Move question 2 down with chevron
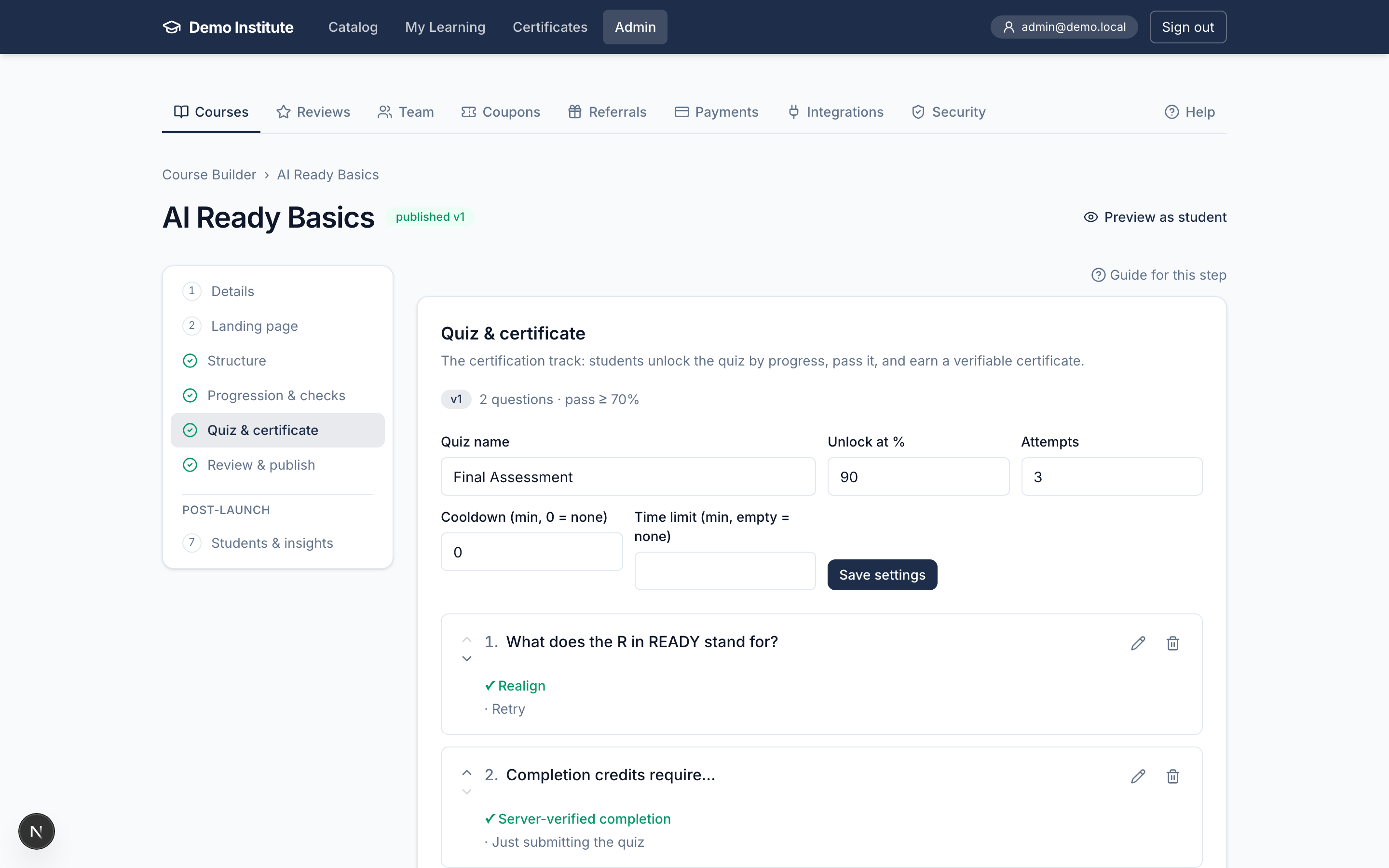This screenshot has width=1389, height=868. [x=467, y=792]
